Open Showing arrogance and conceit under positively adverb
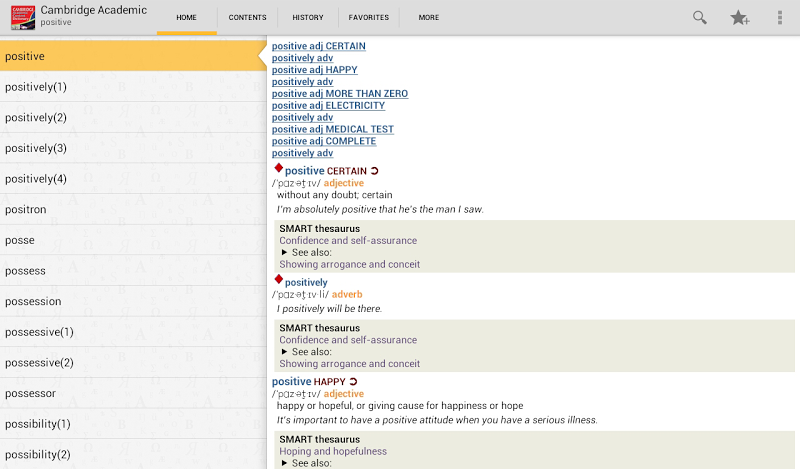The image size is (800, 469). pyautogui.click(x=349, y=364)
